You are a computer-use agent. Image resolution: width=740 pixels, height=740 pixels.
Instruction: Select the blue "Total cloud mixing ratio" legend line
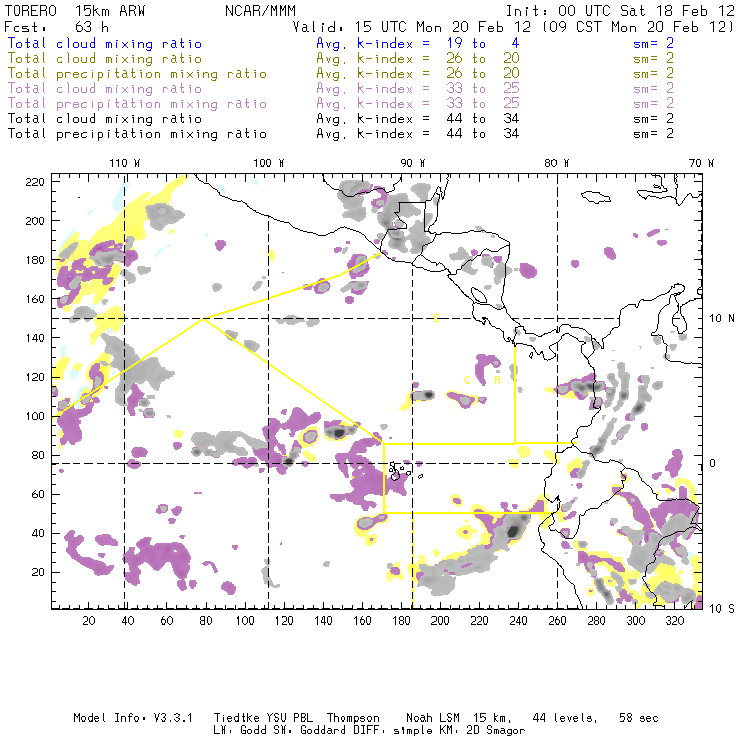click(105, 44)
